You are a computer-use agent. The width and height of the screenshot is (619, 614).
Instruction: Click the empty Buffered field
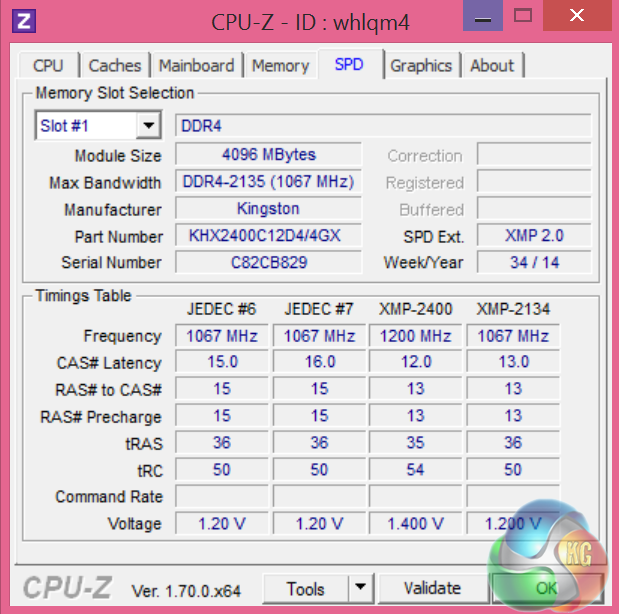534,208
